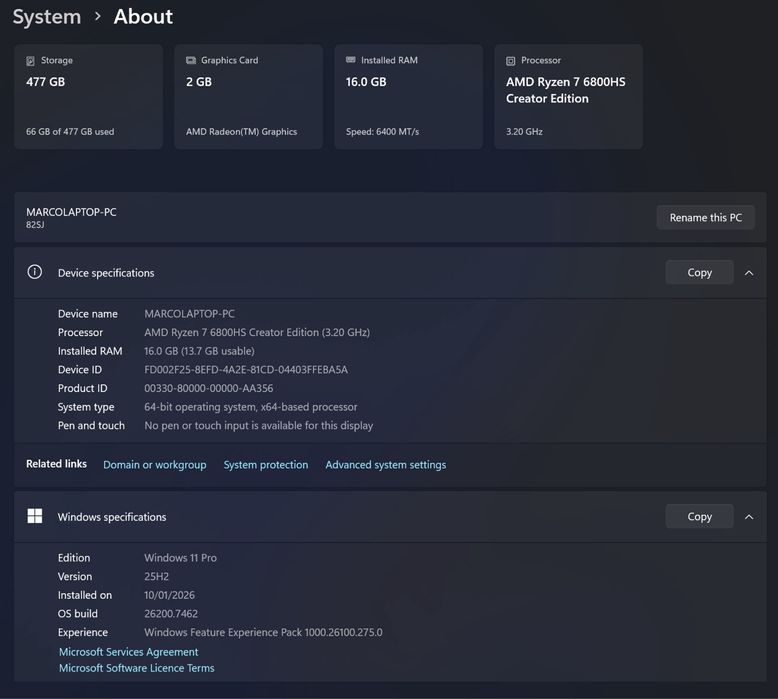The height and width of the screenshot is (699, 778).
Task: Click the Graphics Card icon
Action: click(191, 61)
